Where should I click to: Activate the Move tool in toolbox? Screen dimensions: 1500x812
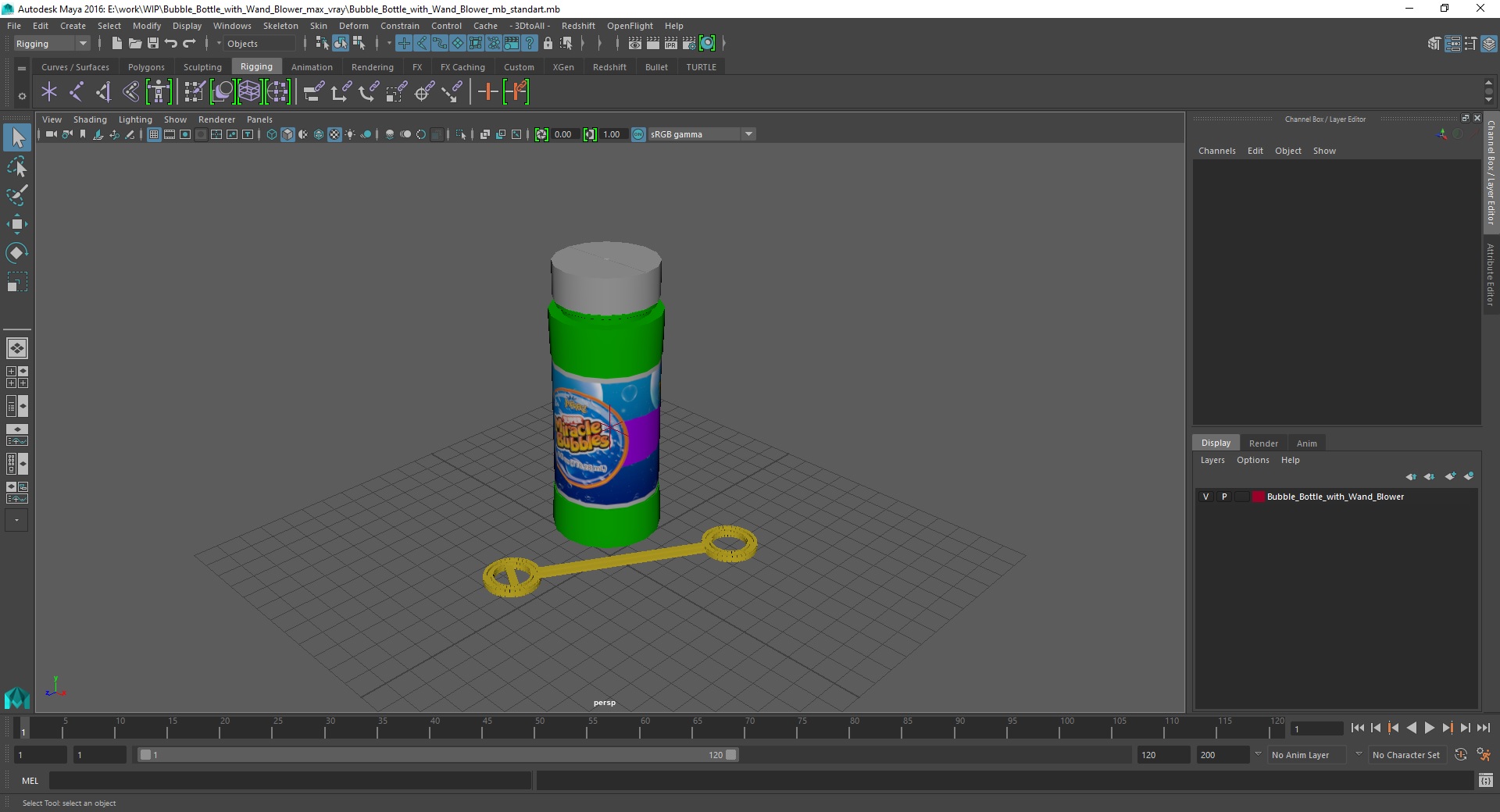click(x=17, y=224)
